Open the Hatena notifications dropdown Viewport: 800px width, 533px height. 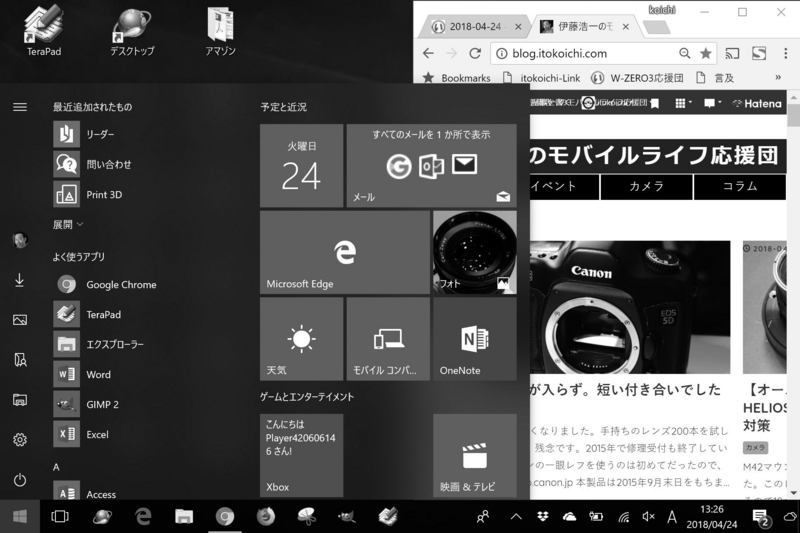712,104
